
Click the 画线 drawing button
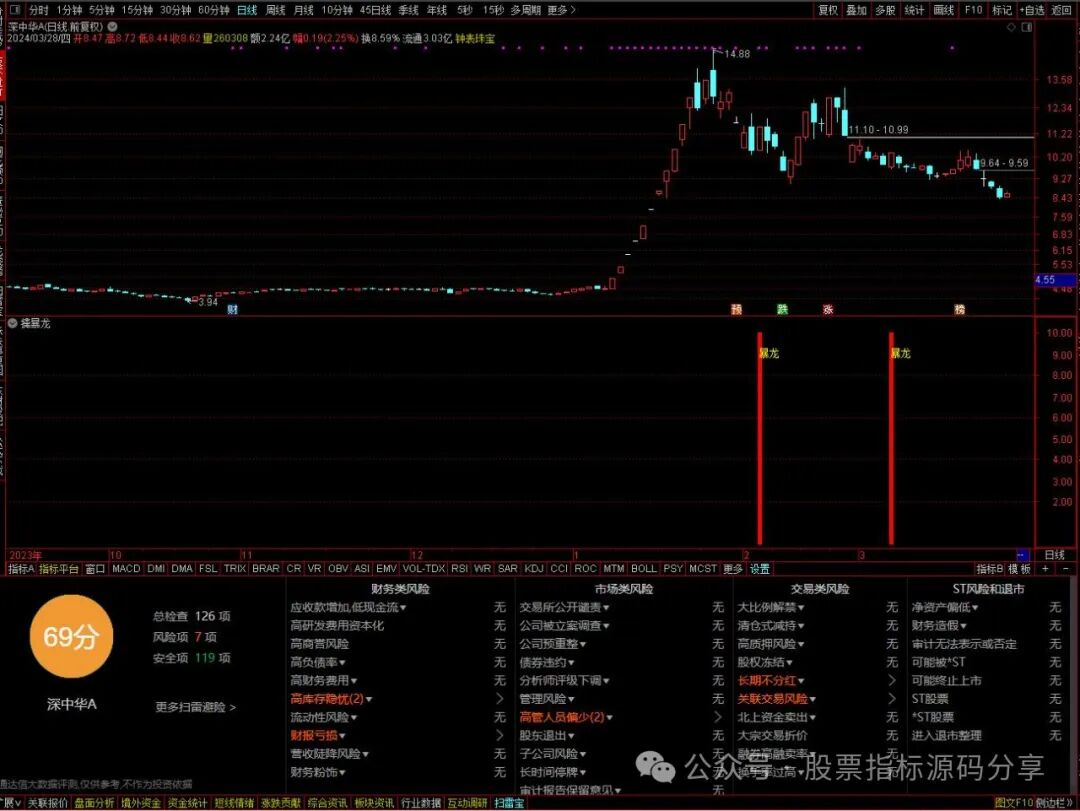tap(944, 10)
